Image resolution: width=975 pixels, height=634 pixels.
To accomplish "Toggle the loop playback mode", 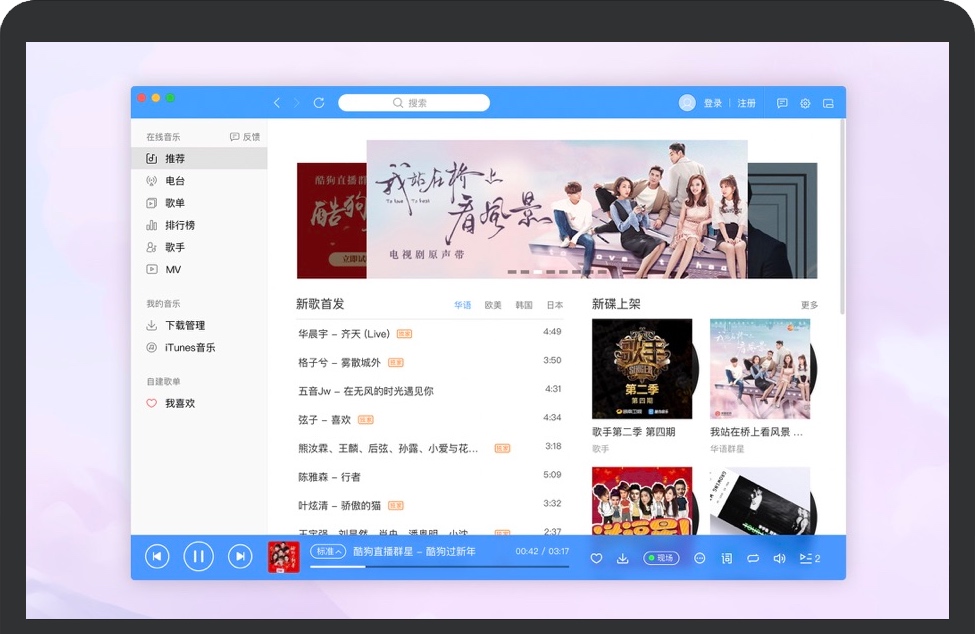I will click(753, 558).
